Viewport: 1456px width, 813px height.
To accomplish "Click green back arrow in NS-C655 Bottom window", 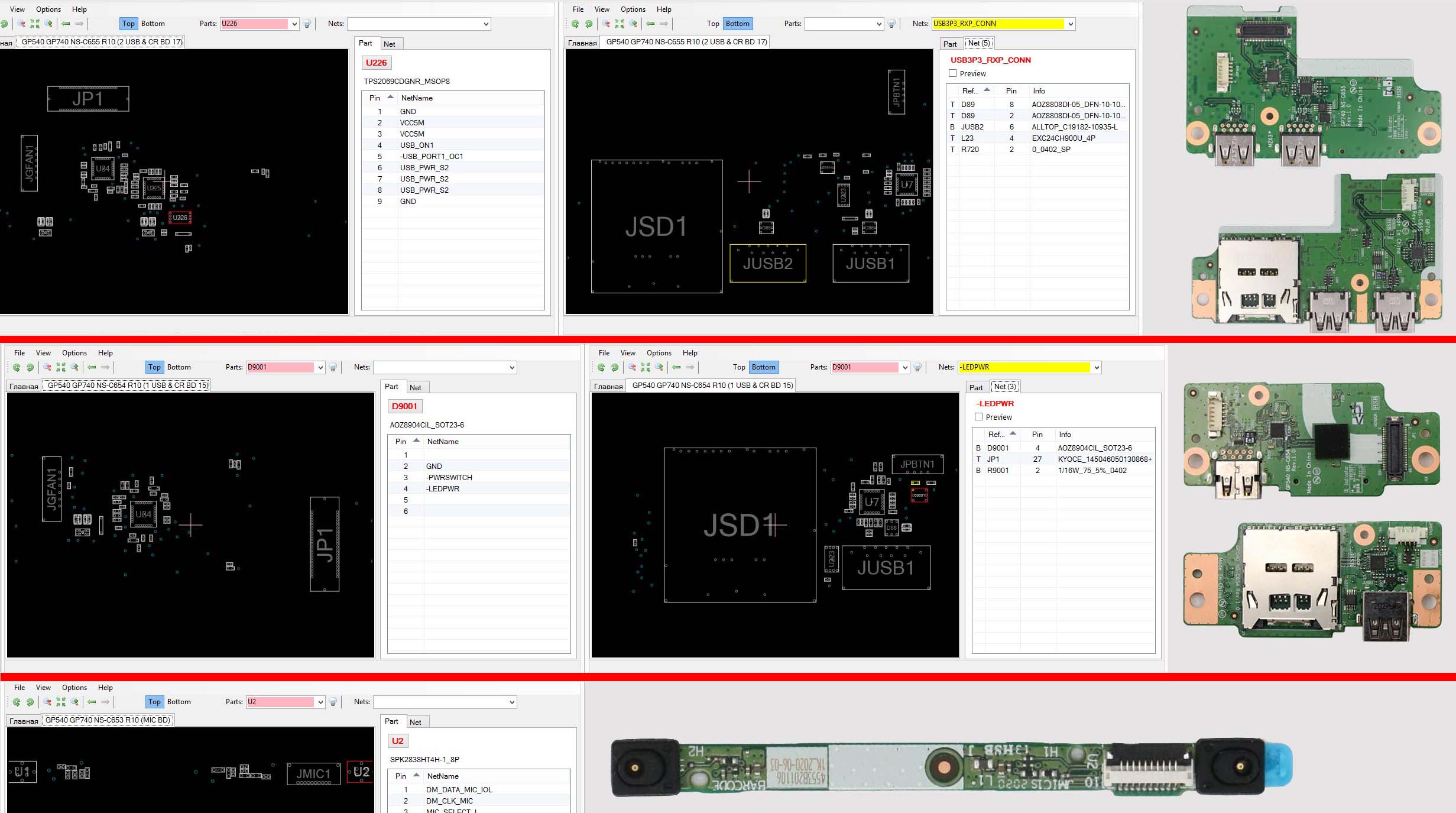I will 650,24.
